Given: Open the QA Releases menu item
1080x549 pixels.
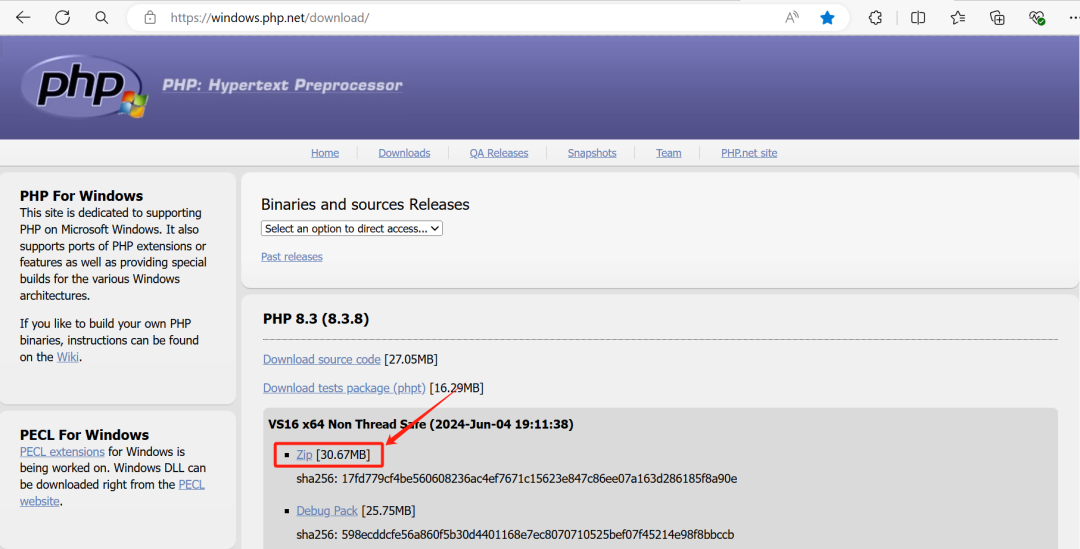Looking at the screenshot, I should point(499,153).
